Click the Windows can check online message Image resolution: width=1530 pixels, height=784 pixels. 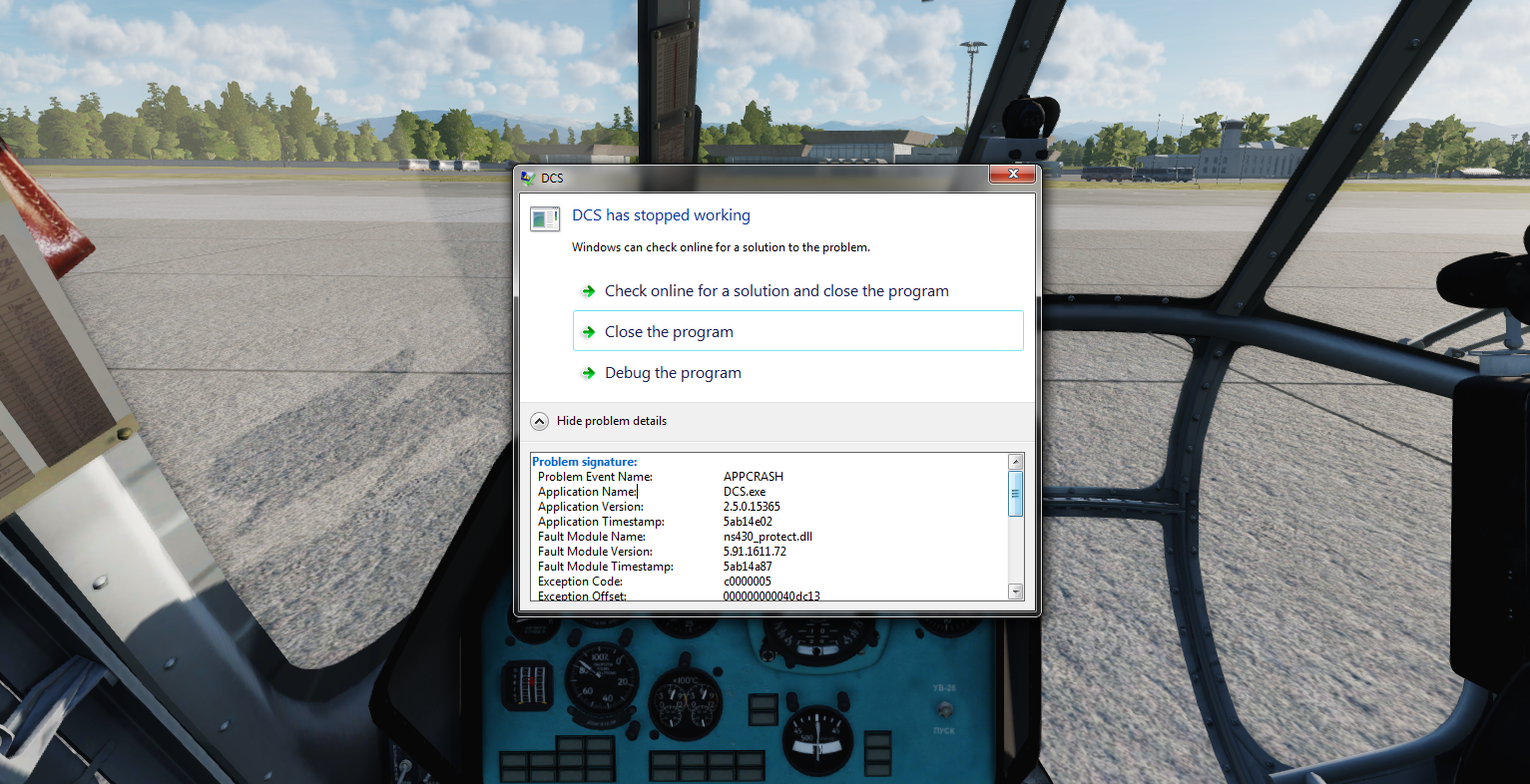(721, 247)
